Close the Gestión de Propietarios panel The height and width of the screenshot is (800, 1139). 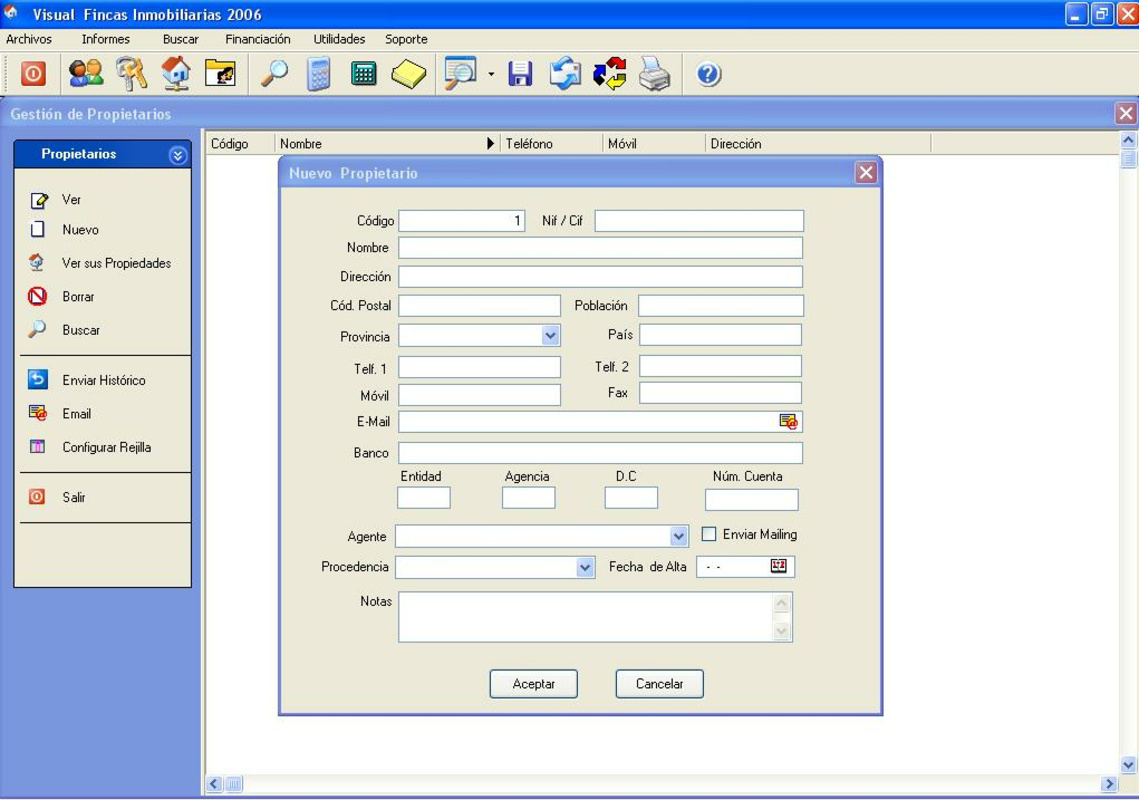point(1126,113)
